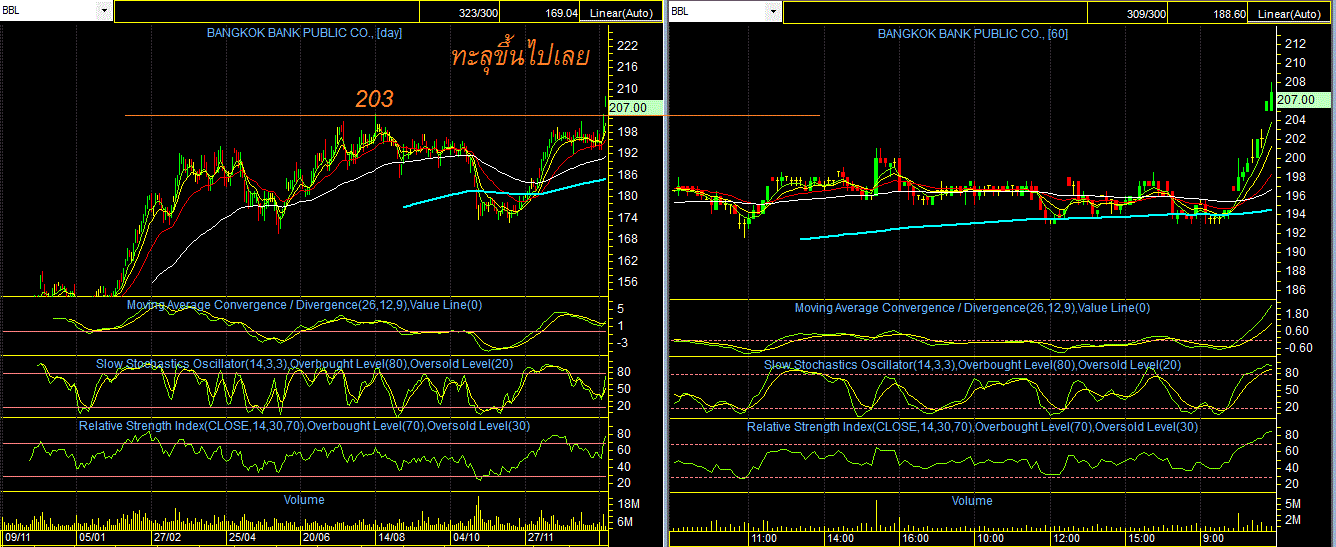This screenshot has width=1336, height=547.
Task: Click the 25/04 date on the daily time axis
Action: point(243,537)
